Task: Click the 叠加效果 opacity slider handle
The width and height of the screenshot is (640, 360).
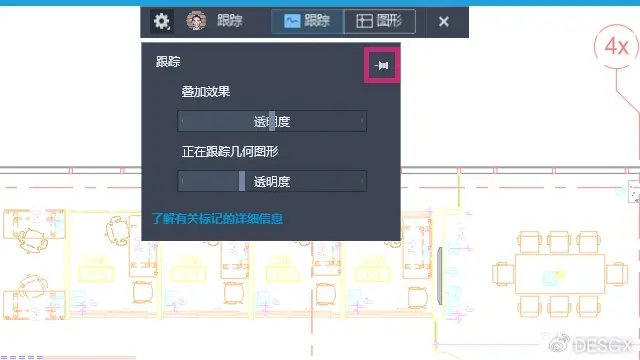Action: pyautogui.click(x=272, y=121)
